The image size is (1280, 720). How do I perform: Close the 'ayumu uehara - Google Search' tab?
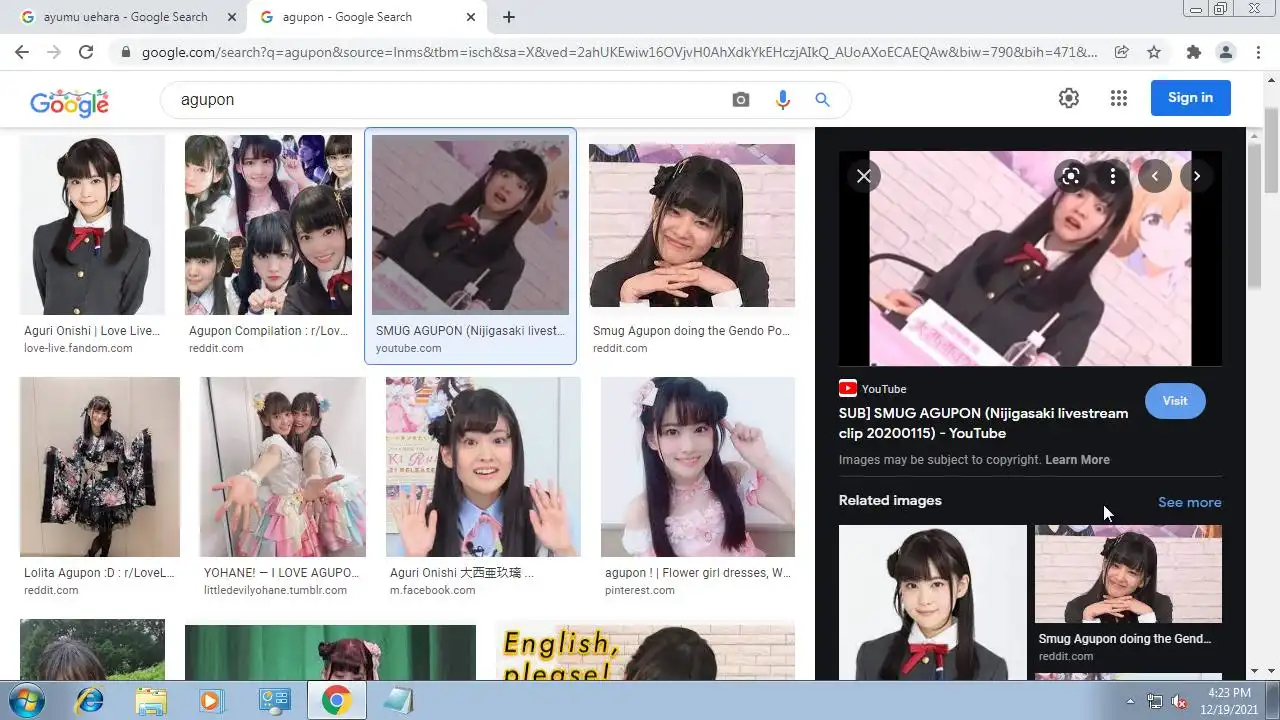pyautogui.click(x=232, y=17)
